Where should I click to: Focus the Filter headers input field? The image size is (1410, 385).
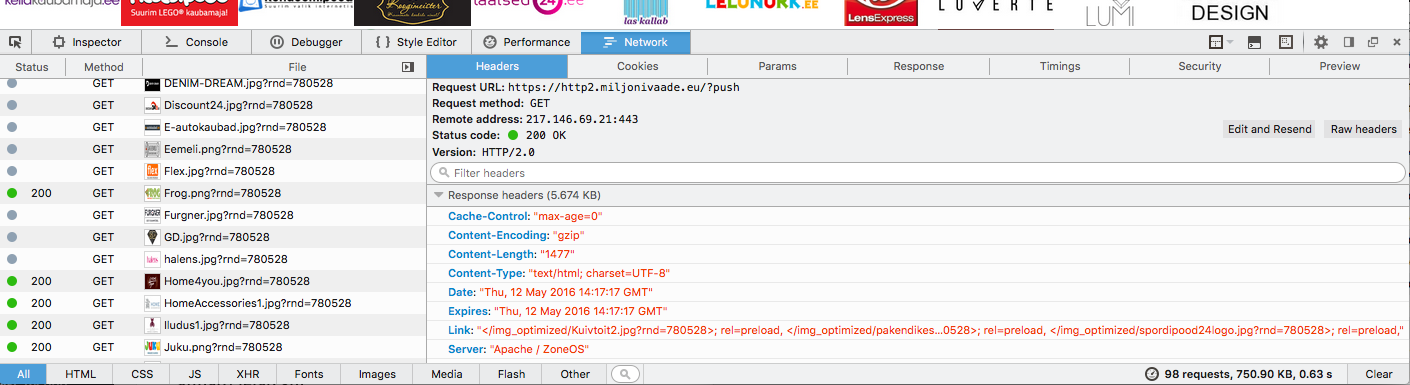(x=918, y=173)
